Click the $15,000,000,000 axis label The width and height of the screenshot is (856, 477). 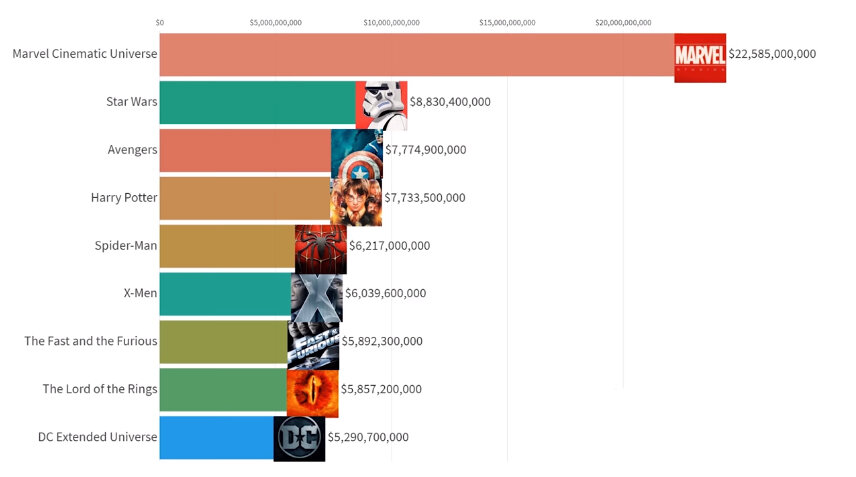[507, 23]
